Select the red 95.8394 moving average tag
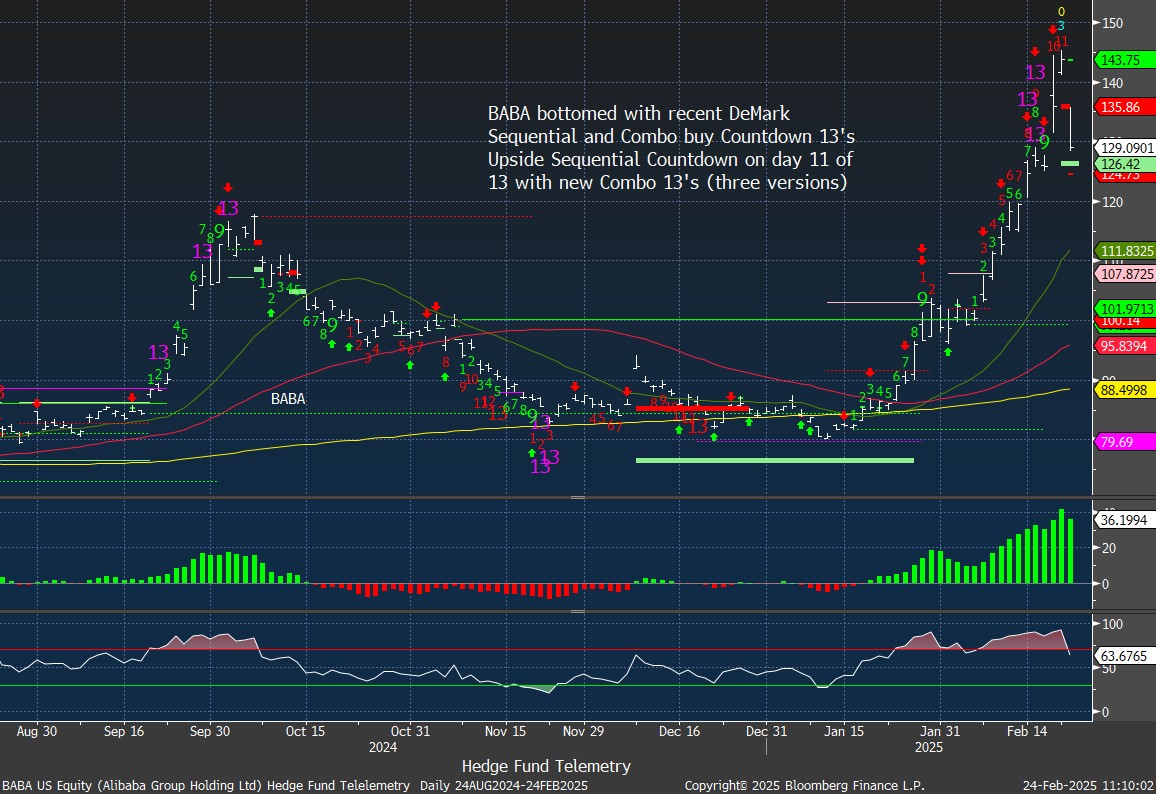 (1123, 345)
